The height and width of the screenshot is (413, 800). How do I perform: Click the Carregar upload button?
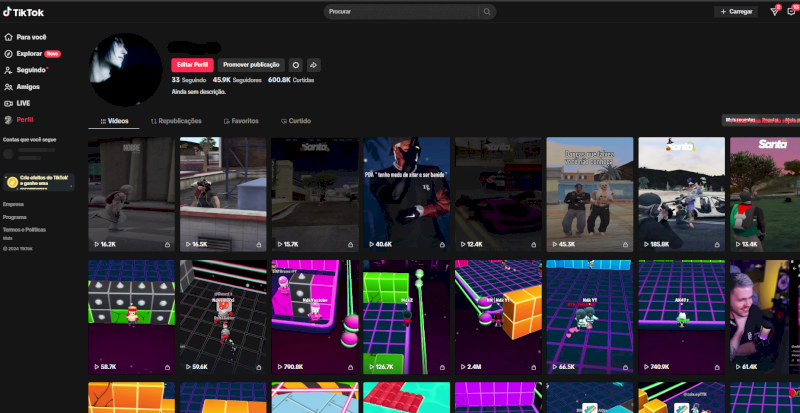(736, 12)
